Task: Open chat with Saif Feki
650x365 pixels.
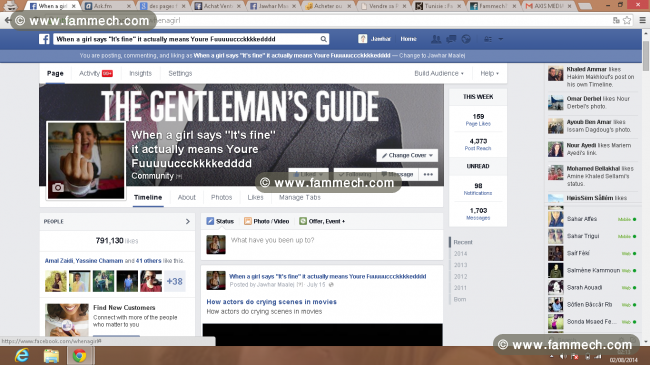Action: (x=592, y=253)
